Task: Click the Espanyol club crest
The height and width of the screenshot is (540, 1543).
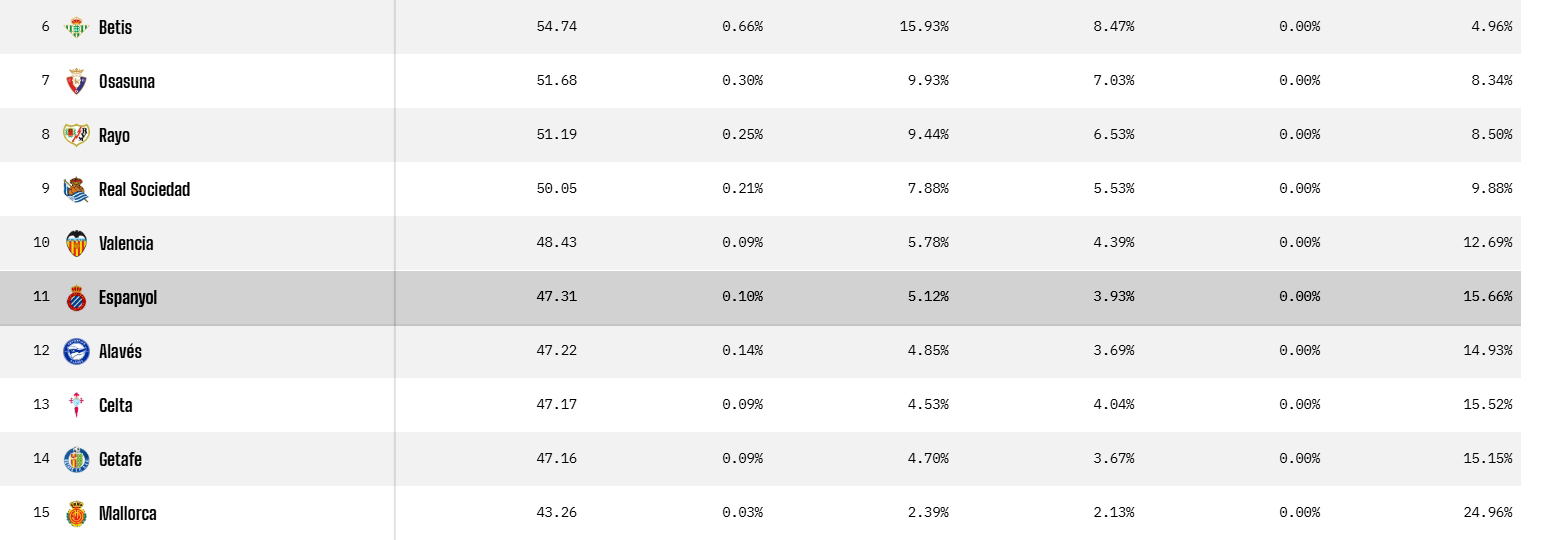Action: tap(76, 298)
